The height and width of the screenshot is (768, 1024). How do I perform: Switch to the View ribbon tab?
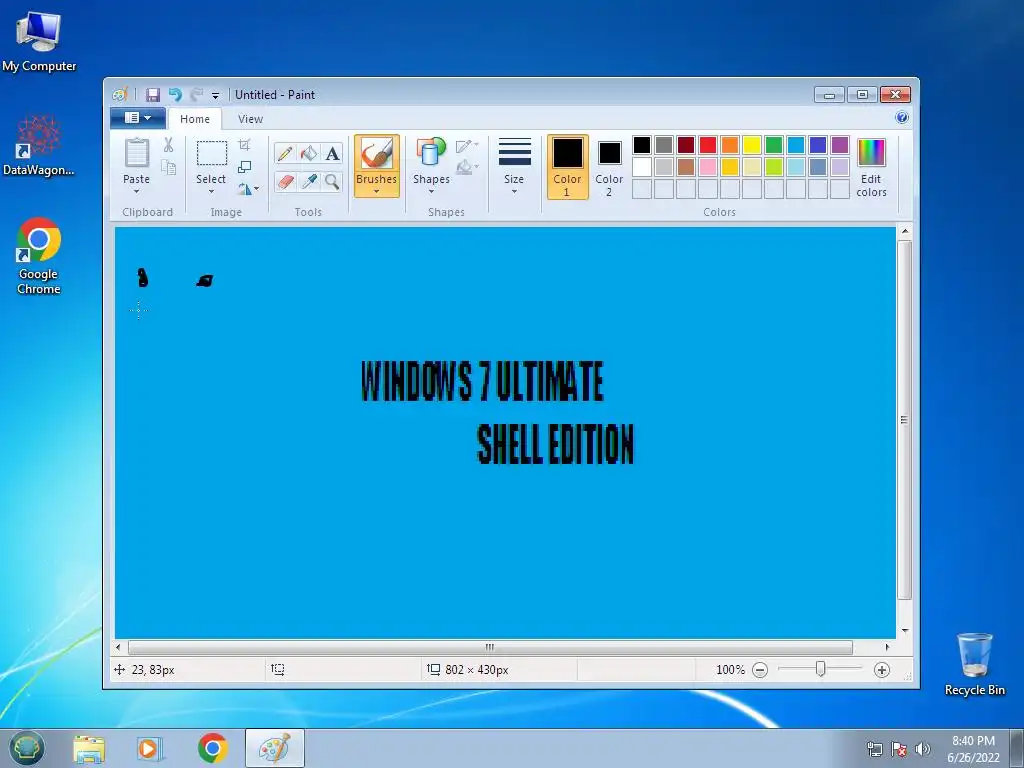pos(250,119)
